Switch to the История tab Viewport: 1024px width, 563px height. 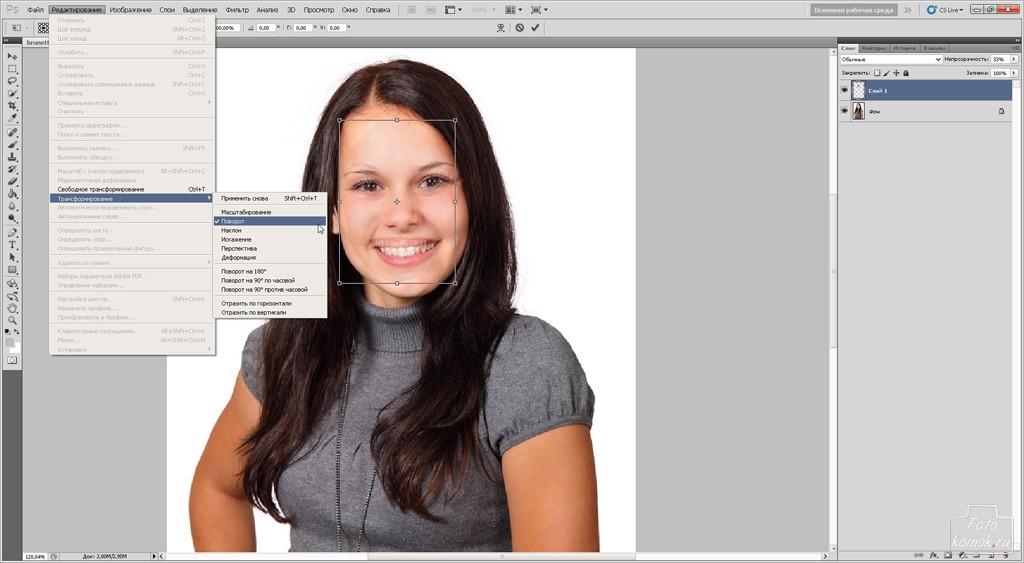click(904, 48)
